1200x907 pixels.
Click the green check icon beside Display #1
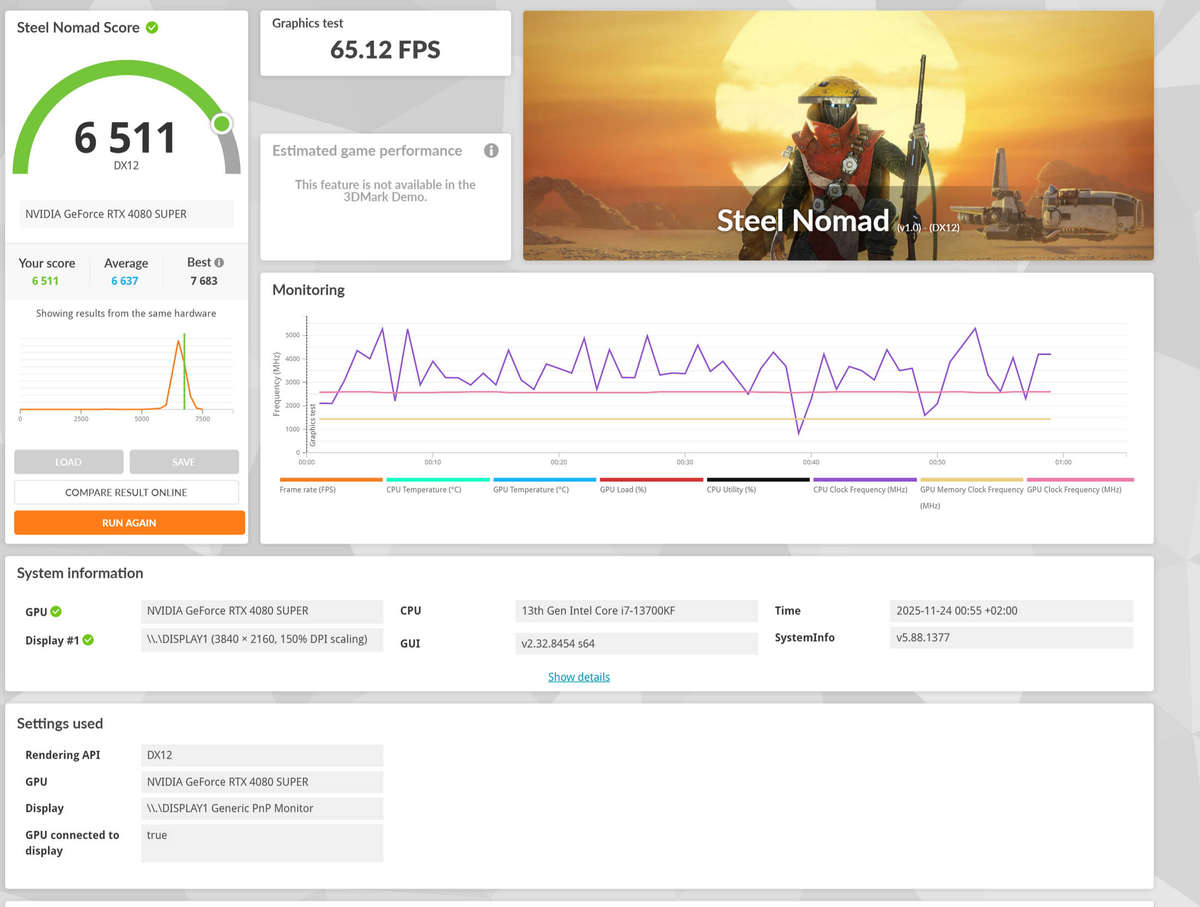click(x=88, y=640)
